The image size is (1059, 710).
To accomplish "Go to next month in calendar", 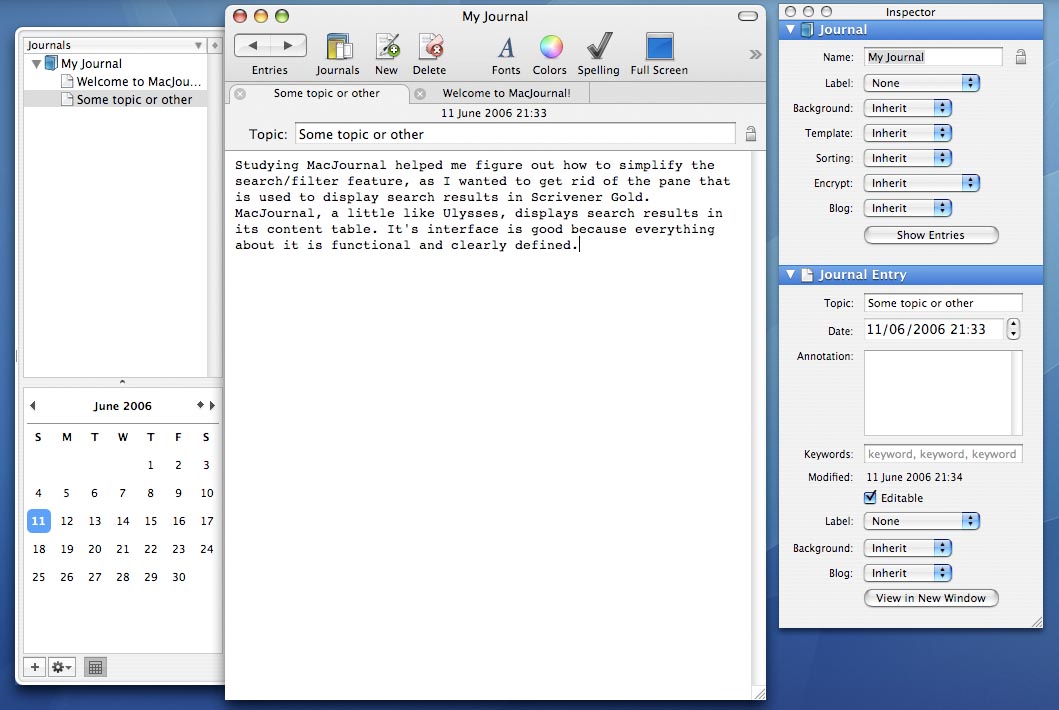I will click(212, 405).
